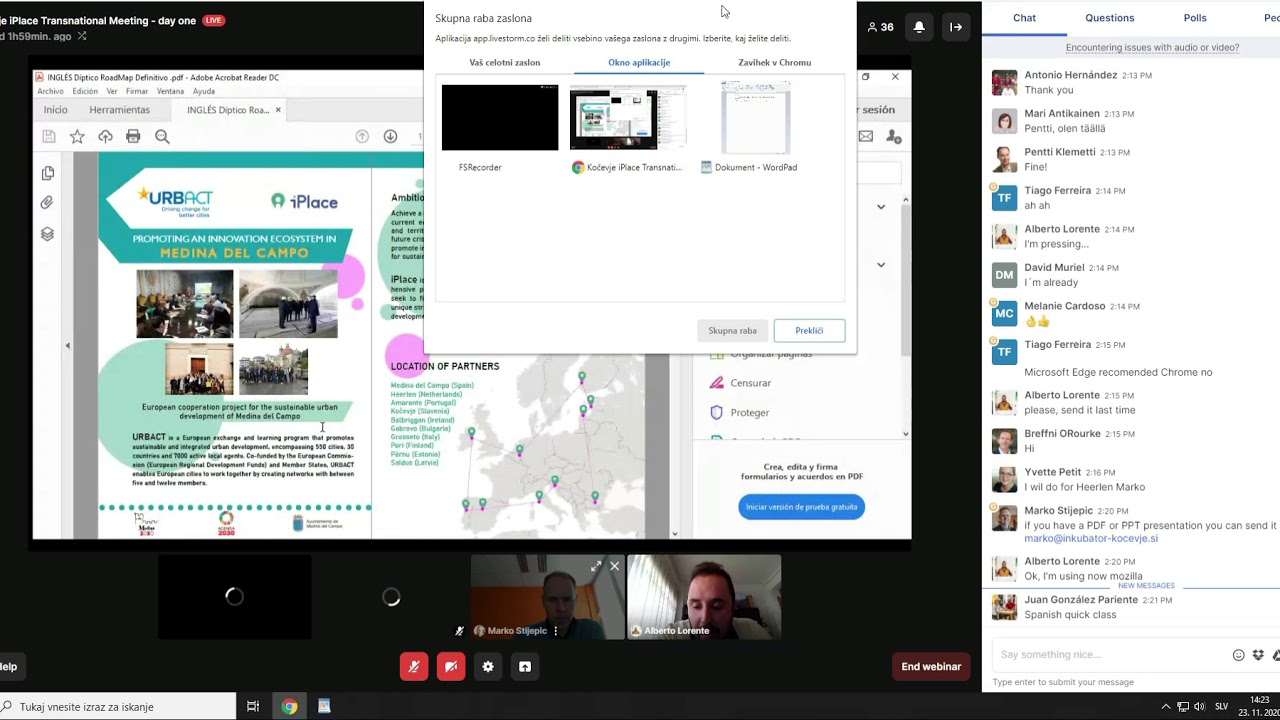The image size is (1280, 720).
Task: Click End webinar button
Action: tap(931, 666)
